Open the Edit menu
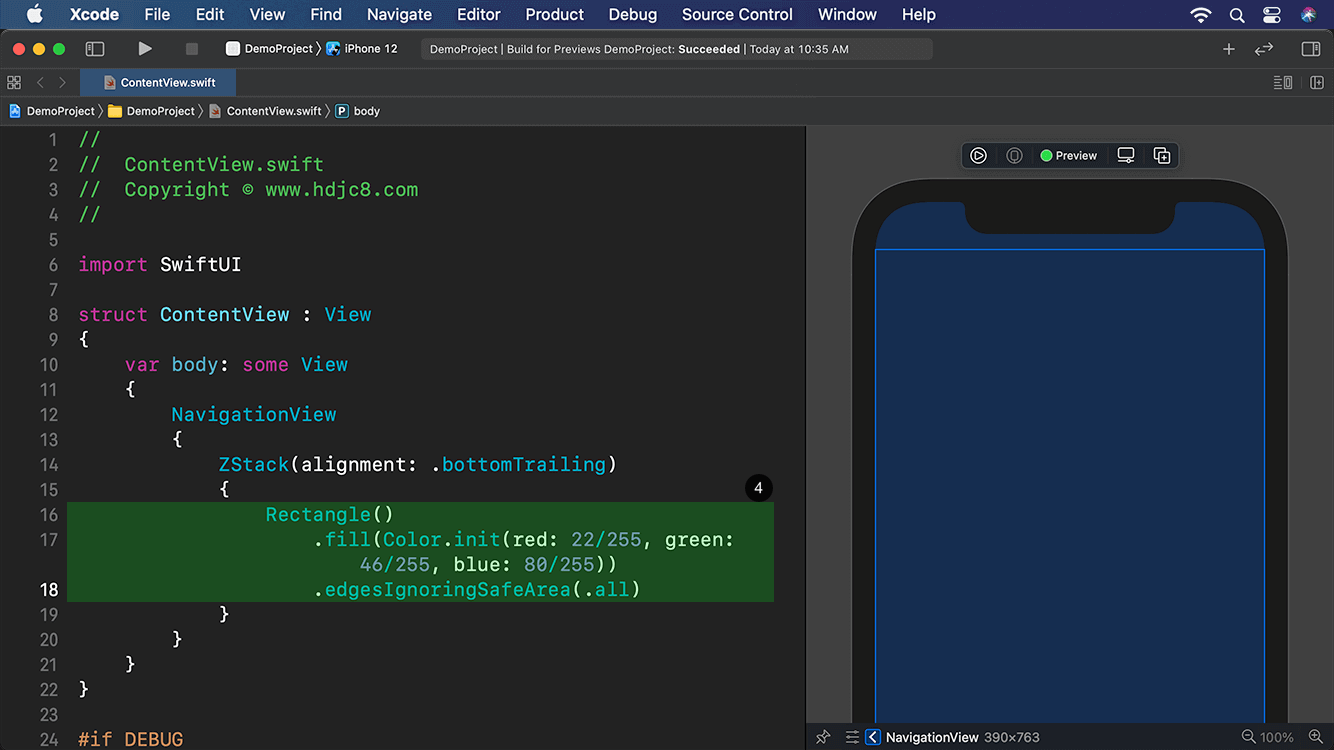 pos(210,14)
